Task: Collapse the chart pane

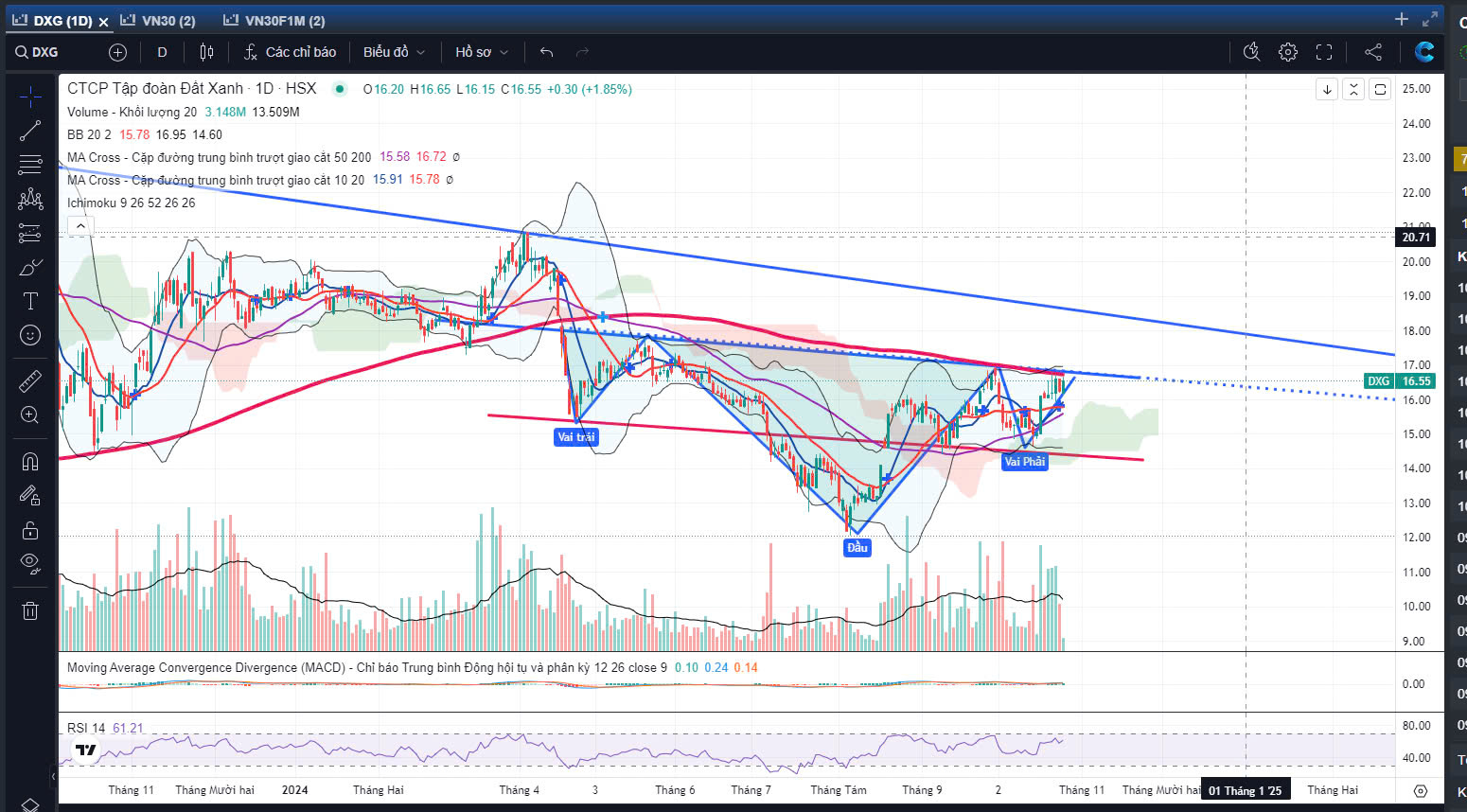Action: 1353,89
